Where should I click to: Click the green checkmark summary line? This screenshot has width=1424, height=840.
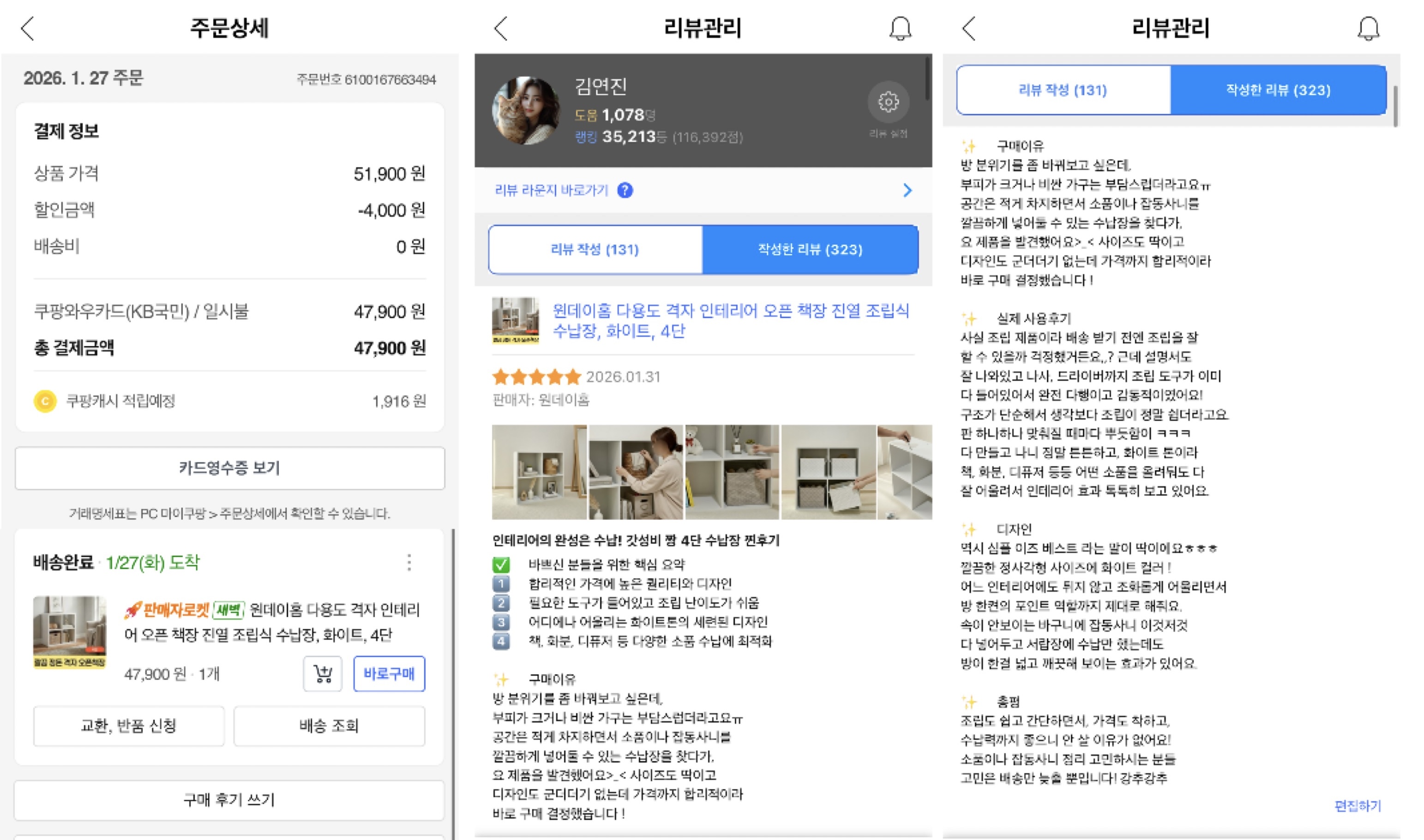point(589,564)
